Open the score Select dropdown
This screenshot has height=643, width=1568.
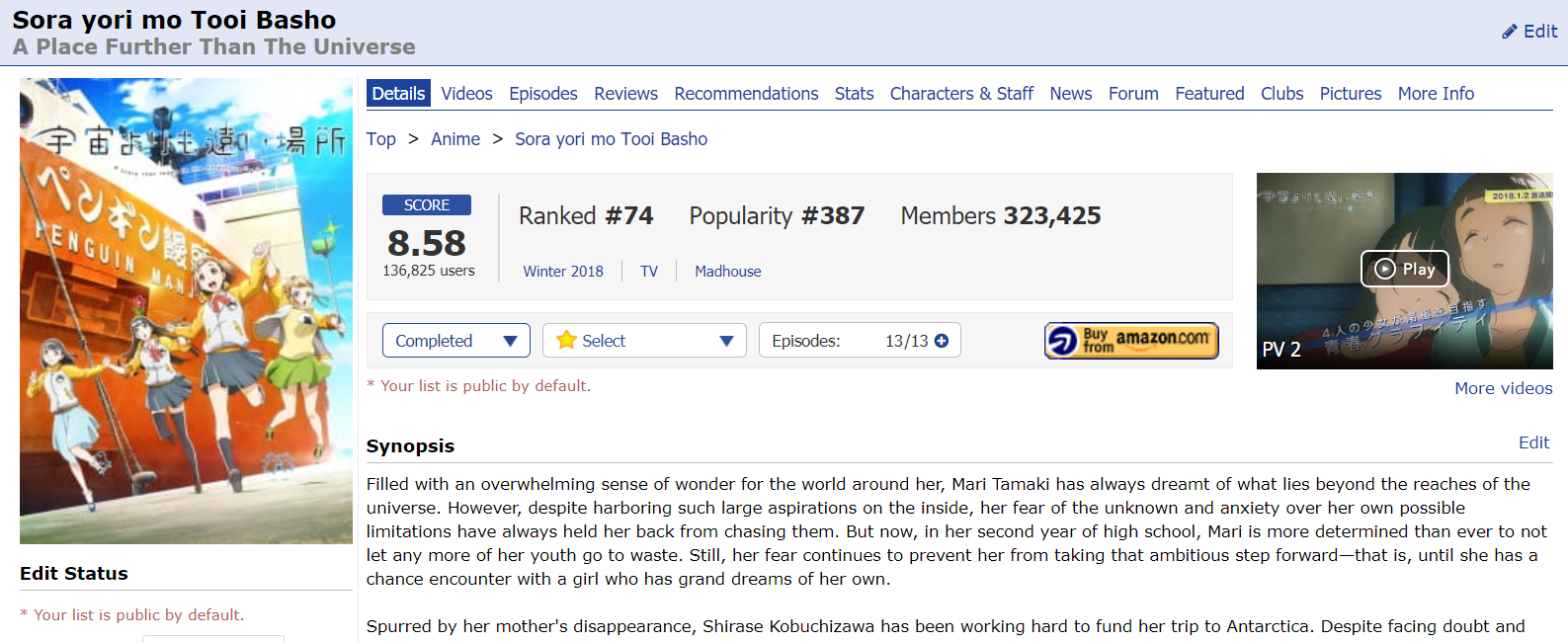(644, 341)
